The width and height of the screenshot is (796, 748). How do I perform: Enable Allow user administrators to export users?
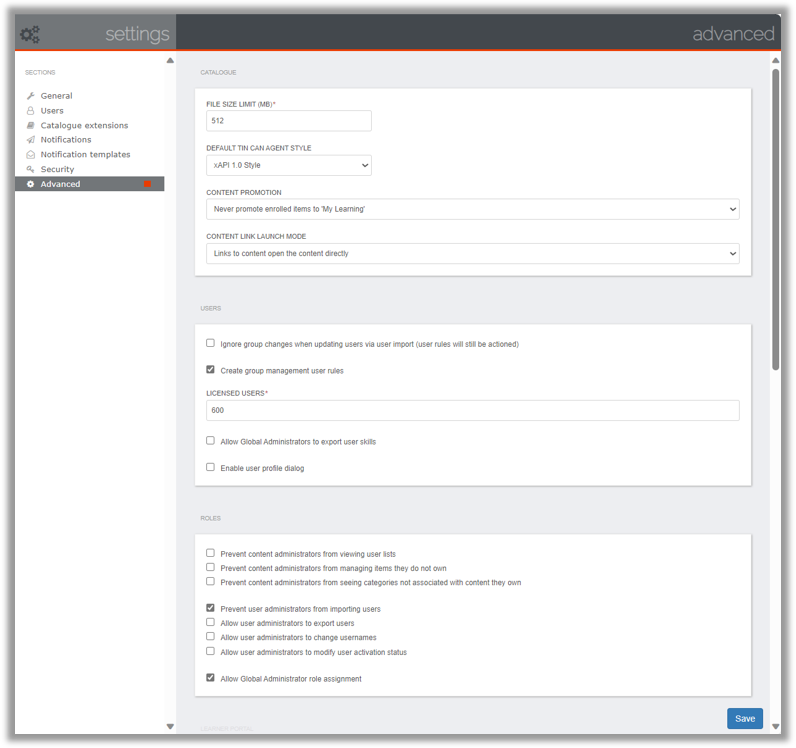tap(210, 622)
